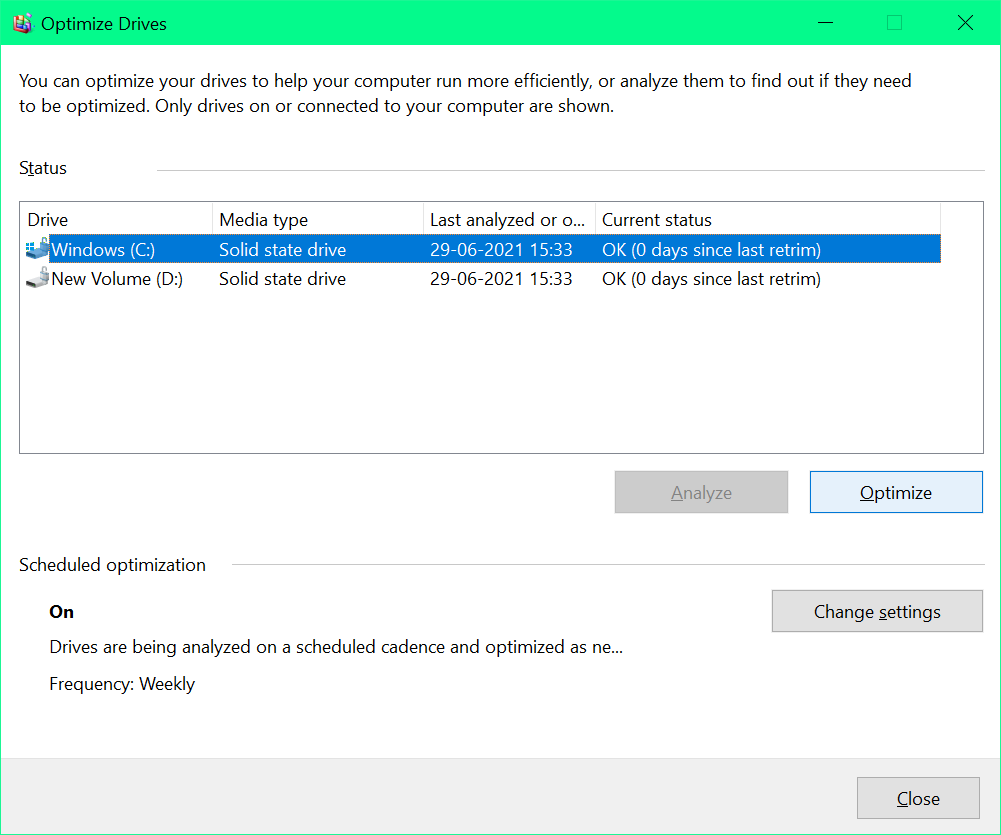Viewport: 1001px width, 835px height.
Task: Close the dialog with the Close button
Action: 918,798
